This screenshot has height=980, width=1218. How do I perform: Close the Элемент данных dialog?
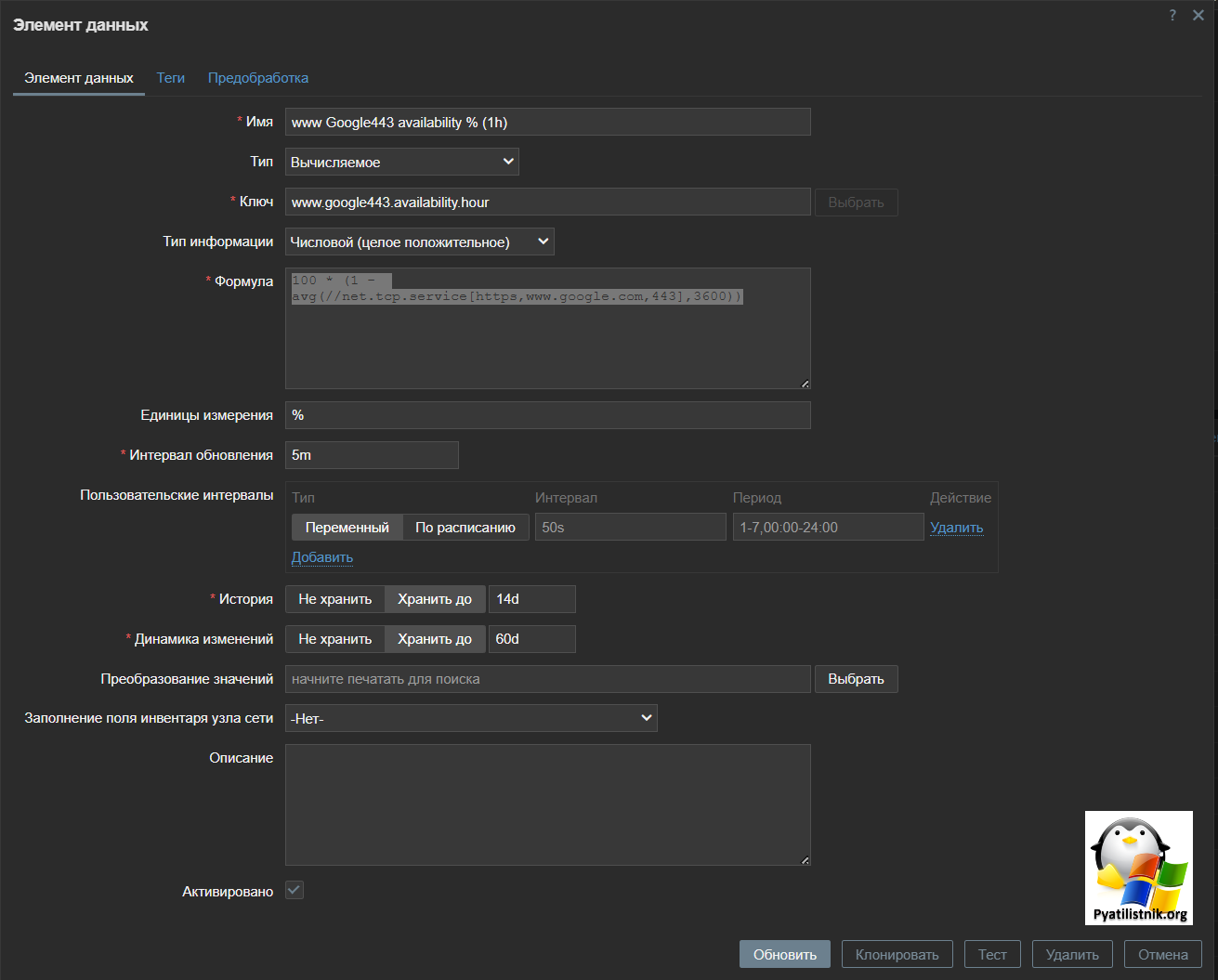(1198, 15)
